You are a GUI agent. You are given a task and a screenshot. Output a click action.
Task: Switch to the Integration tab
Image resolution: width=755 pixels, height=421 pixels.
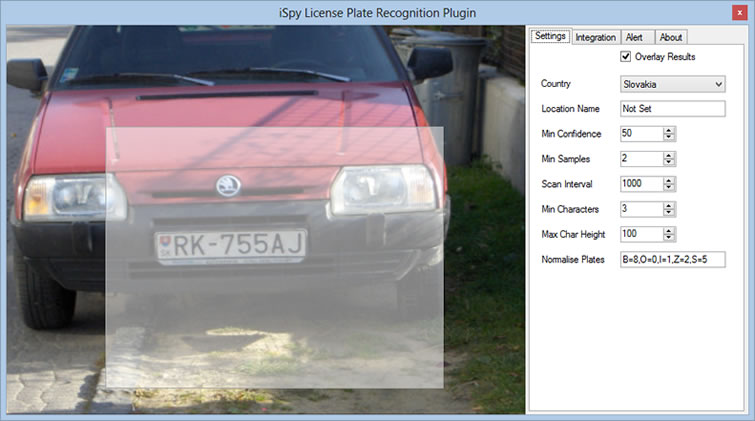(596, 37)
